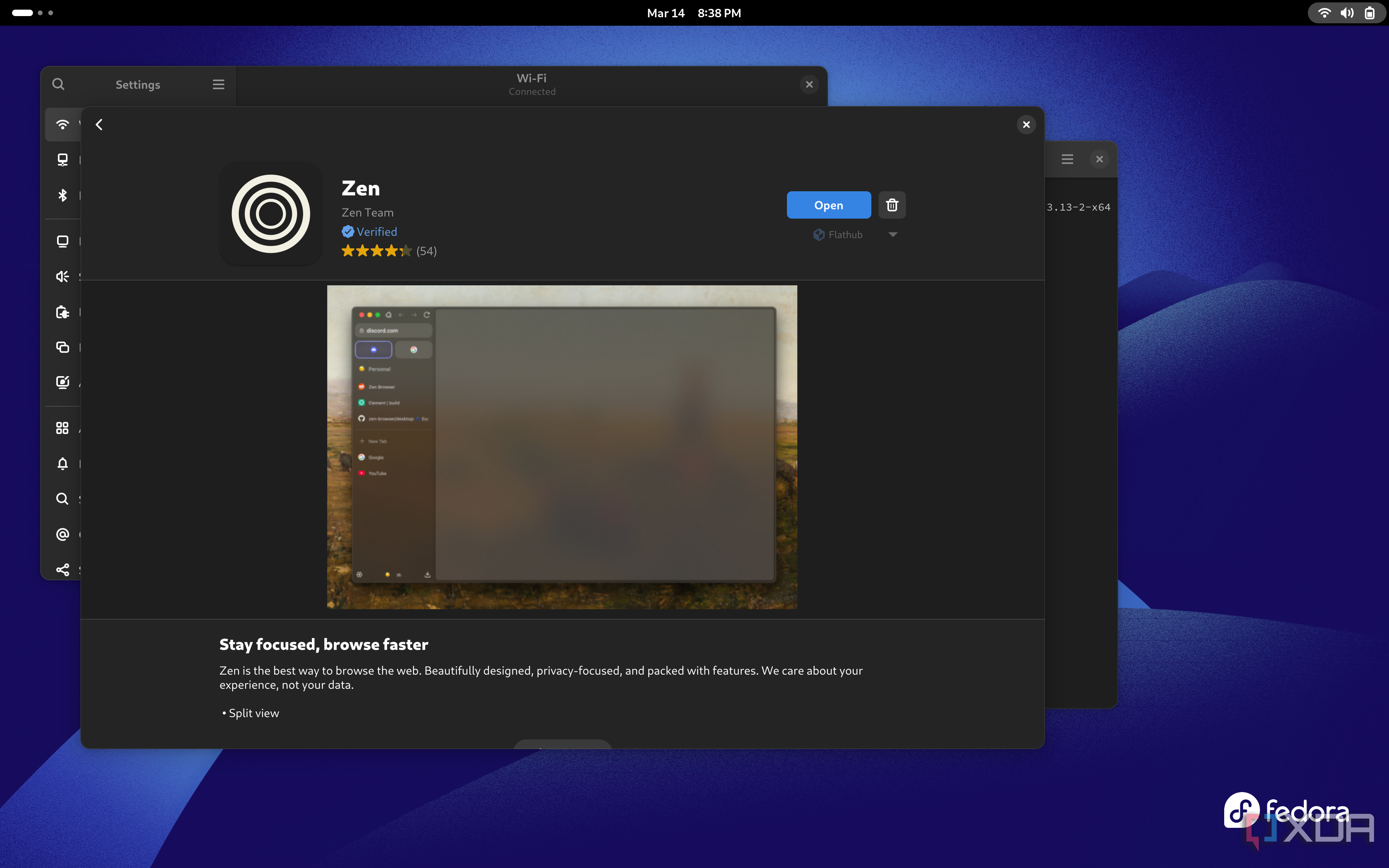The height and width of the screenshot is (868, 1389).
Task: Select Multitasking in the Settings sidebar
Action: click(63, 347)
